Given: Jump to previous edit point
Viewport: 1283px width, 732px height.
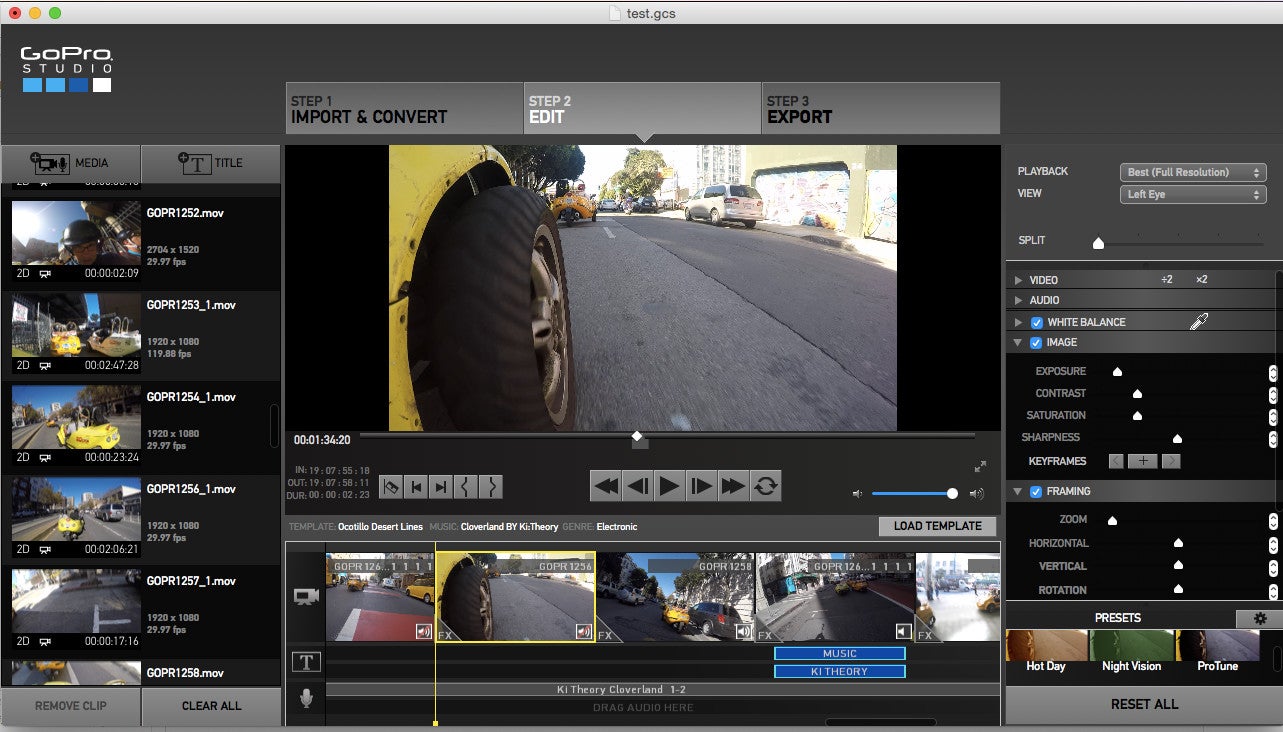Looking at the screenshot, I should [416, 487].
